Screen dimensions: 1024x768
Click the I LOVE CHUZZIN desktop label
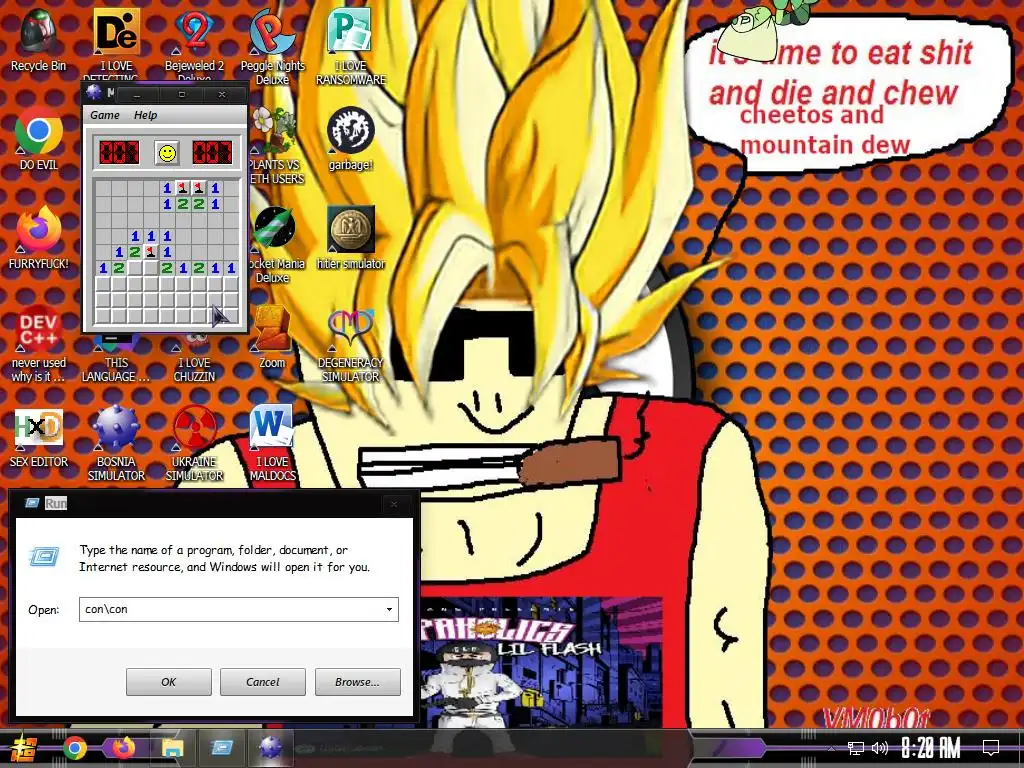pyautogui.click(x=194, y=370)
